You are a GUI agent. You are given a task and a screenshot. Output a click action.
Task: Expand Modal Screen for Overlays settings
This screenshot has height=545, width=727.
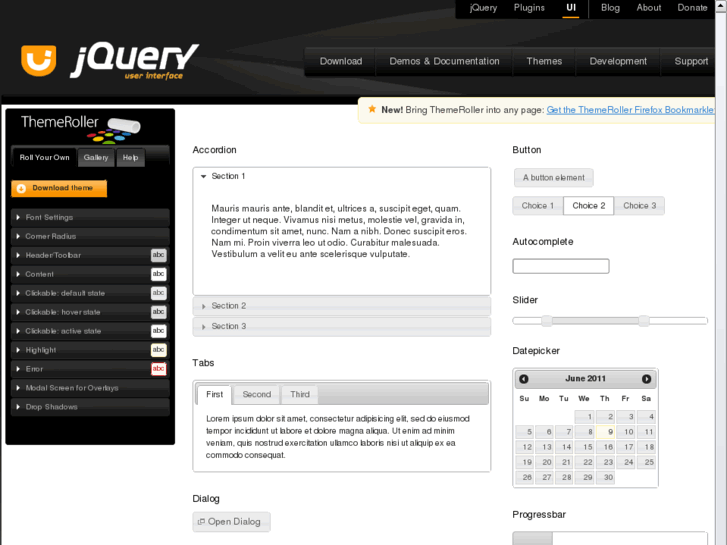[90, 388]
